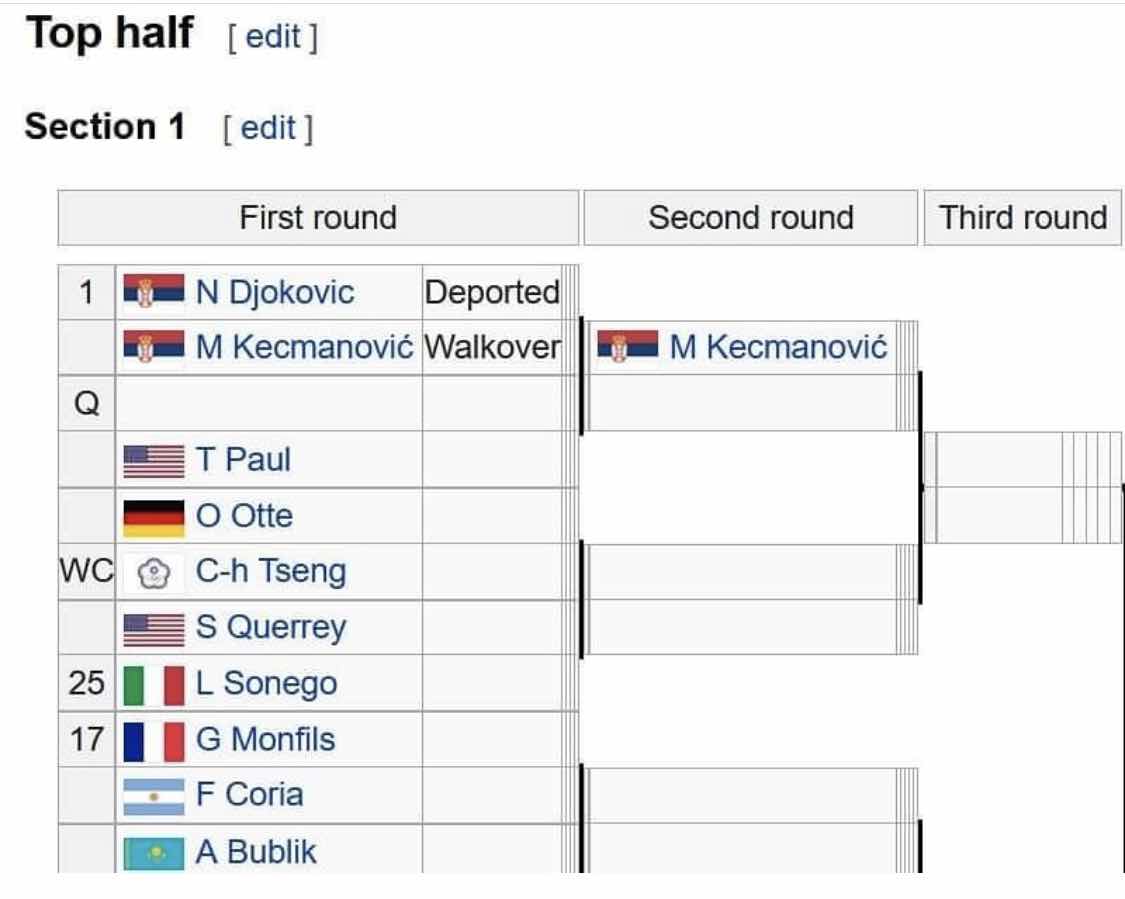
Task: Click the Argentine flag beside F Coria
Action: point(154,796)
